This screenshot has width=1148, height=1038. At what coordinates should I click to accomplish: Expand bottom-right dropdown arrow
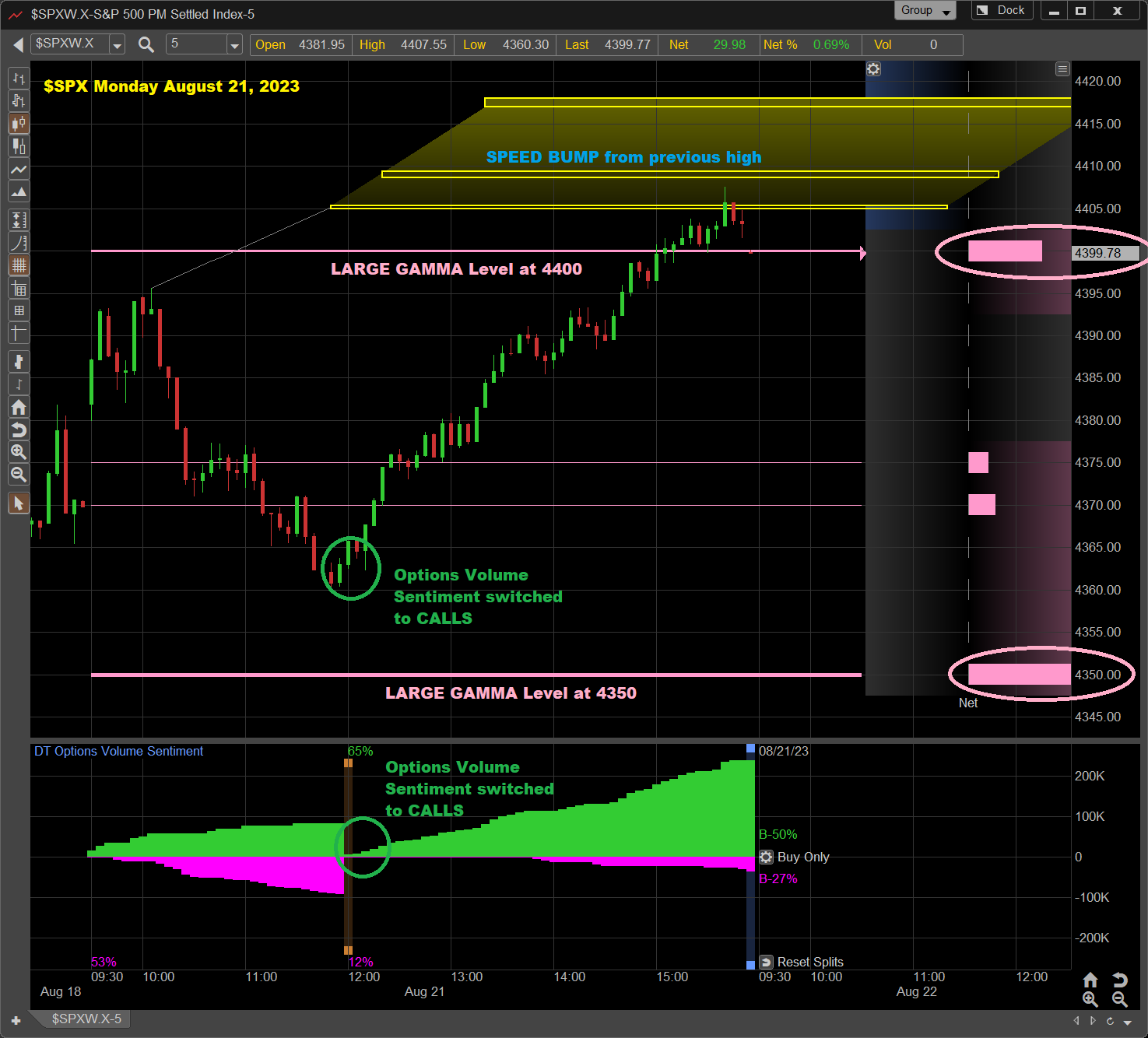(x=1128, y=1022)
